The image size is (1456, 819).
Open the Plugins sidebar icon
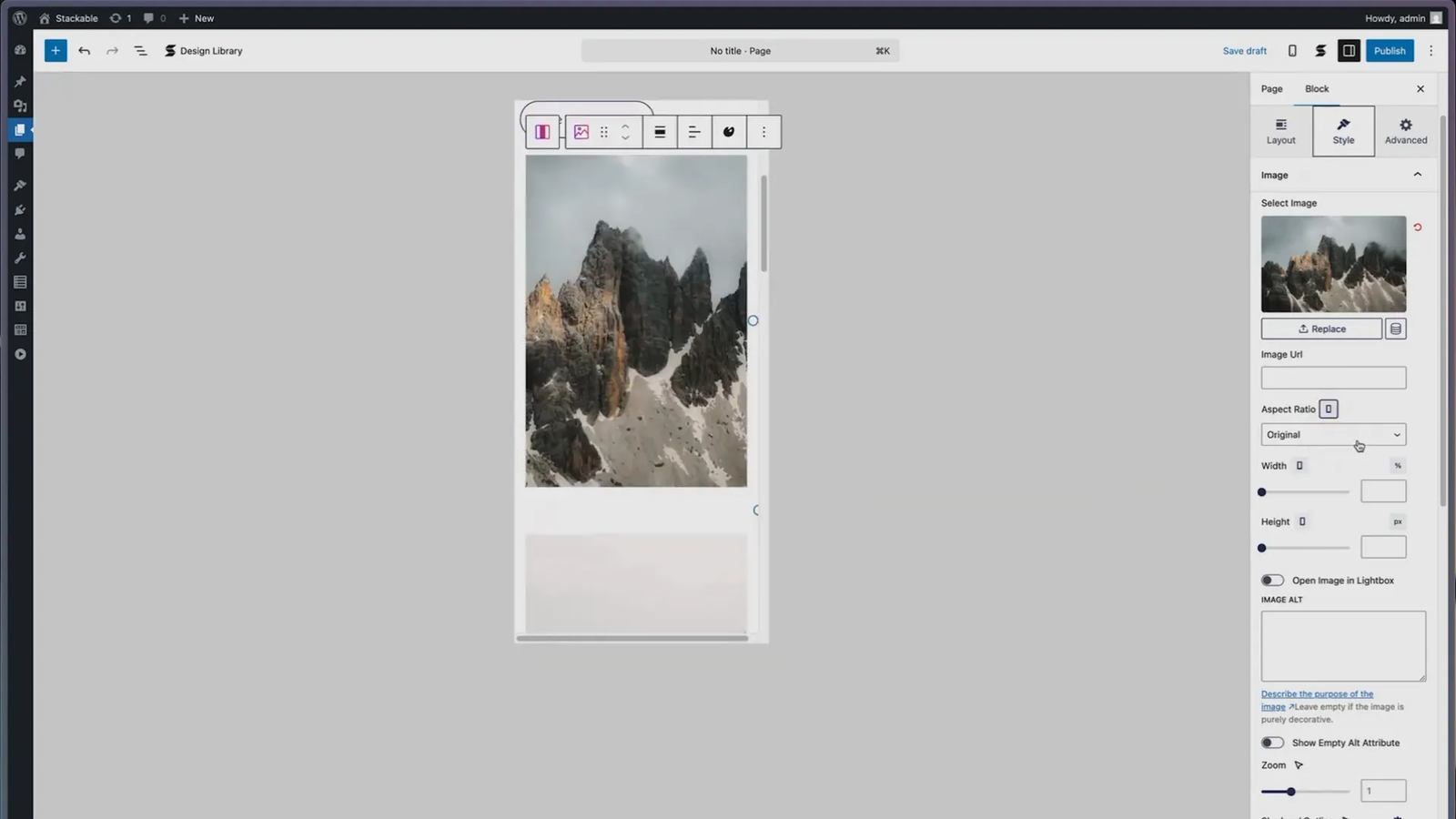pyautogui.click(x=20, y=210)
